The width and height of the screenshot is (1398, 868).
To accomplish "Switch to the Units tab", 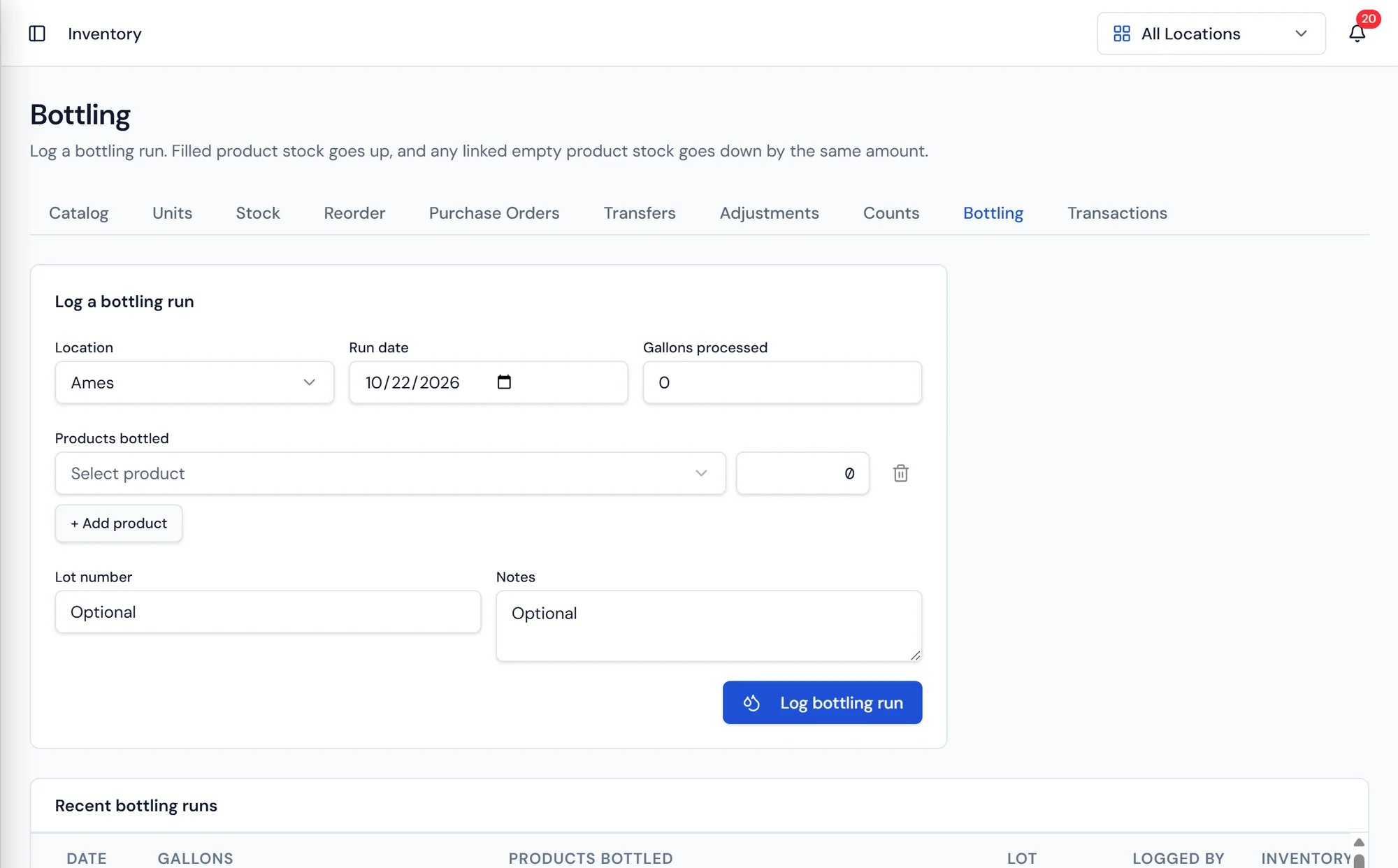I will coord(172,213).
